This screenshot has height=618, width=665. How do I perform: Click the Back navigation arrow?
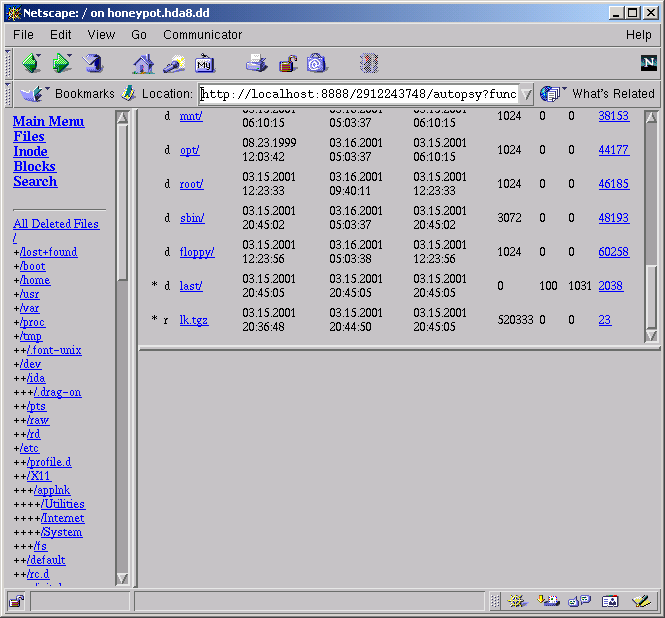point(31,64)
